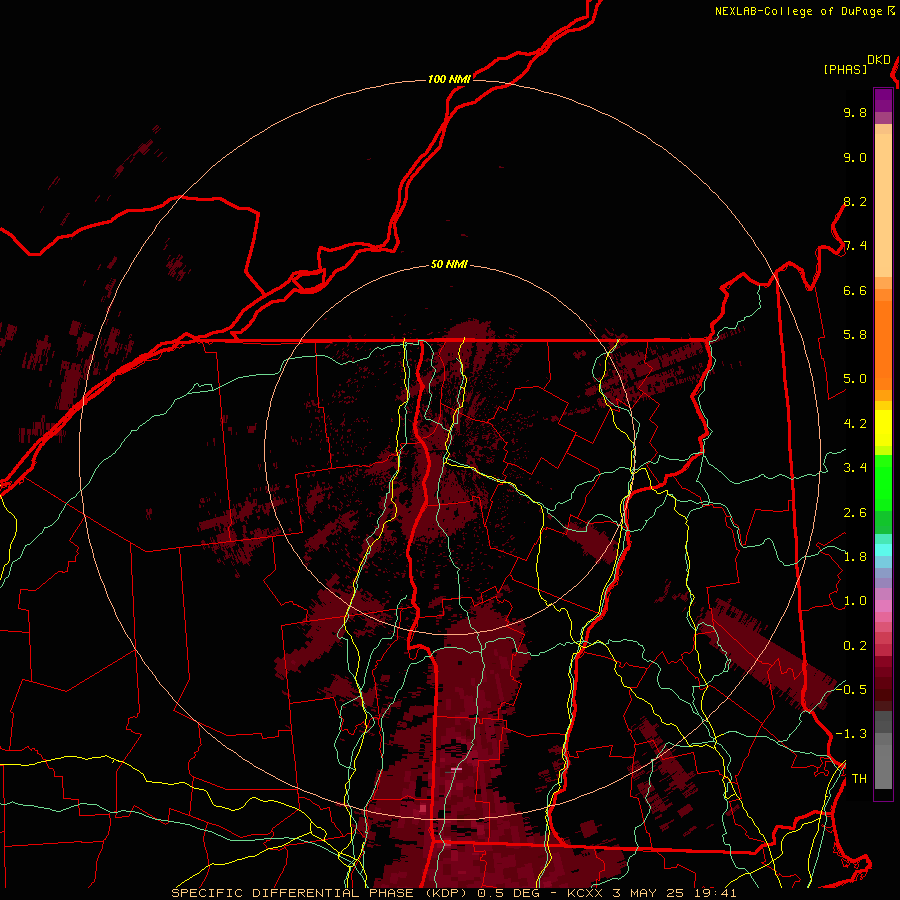The image size is (900, 900).
Task: Pick the bright green band in color bar
Action: click(x=883, y=483)
